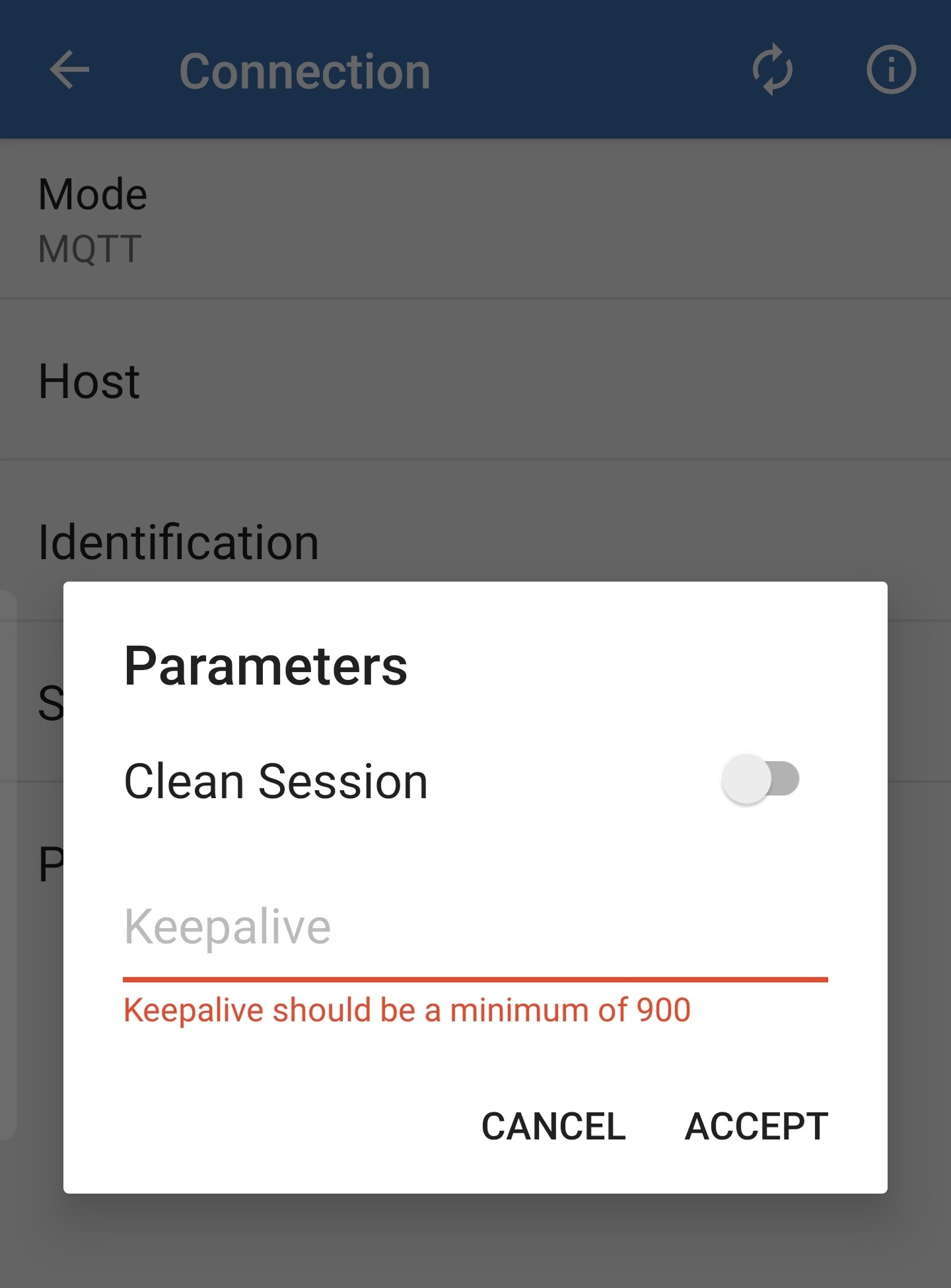
Task: Open the Identification settings row
Action: (x=475, y=541)
